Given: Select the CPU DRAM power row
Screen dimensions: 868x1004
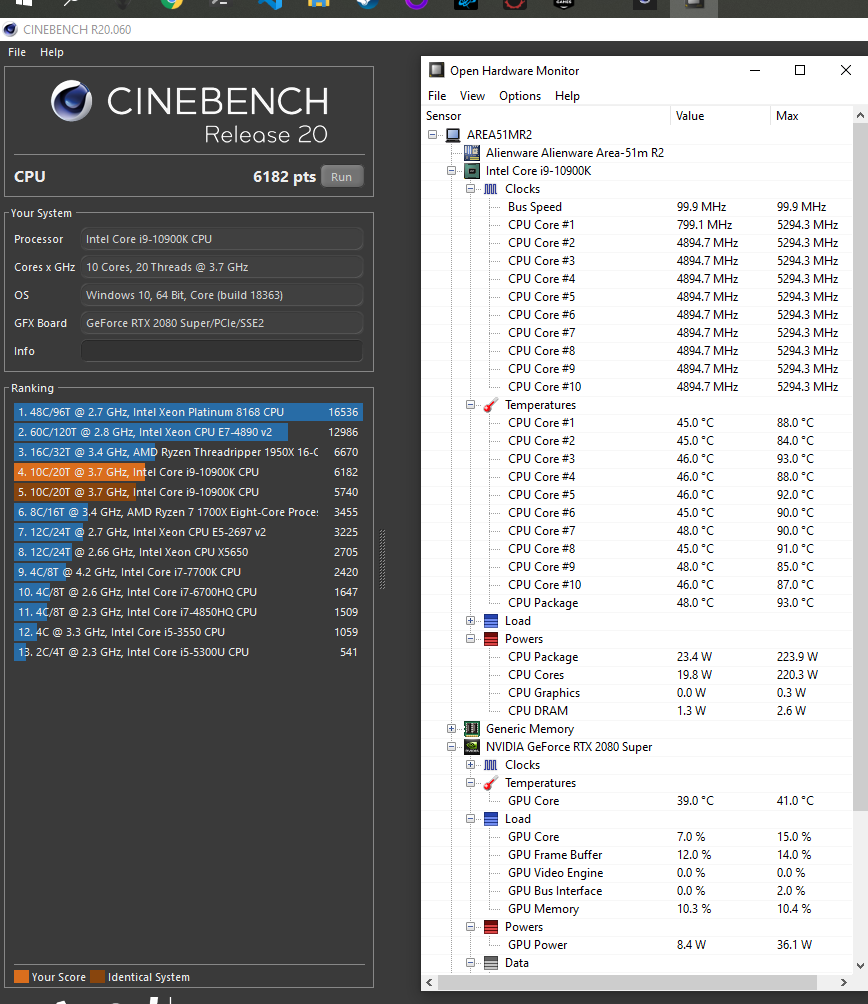Looking at the screenshot, I should (638, 711).
